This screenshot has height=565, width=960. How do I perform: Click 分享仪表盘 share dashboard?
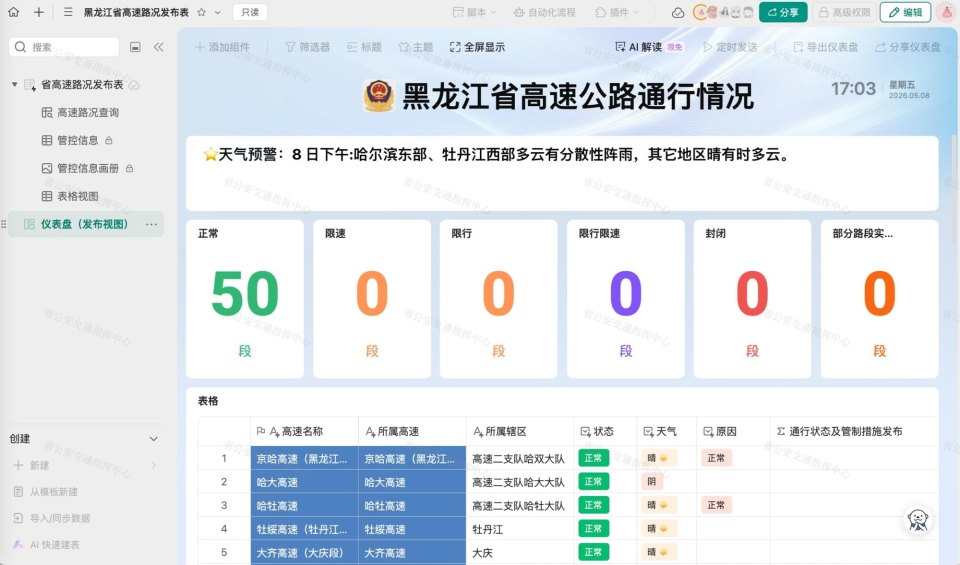click(x=907, y=47)
